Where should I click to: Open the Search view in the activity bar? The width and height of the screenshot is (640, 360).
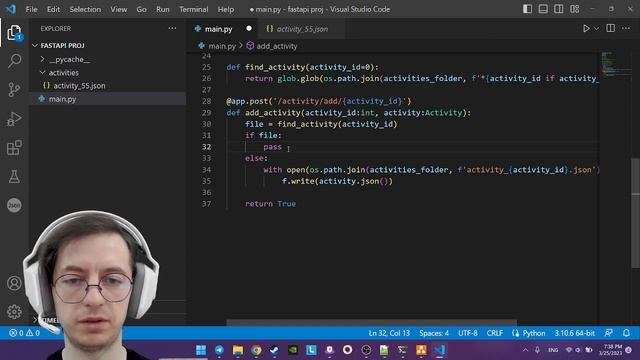click(14, 61)
